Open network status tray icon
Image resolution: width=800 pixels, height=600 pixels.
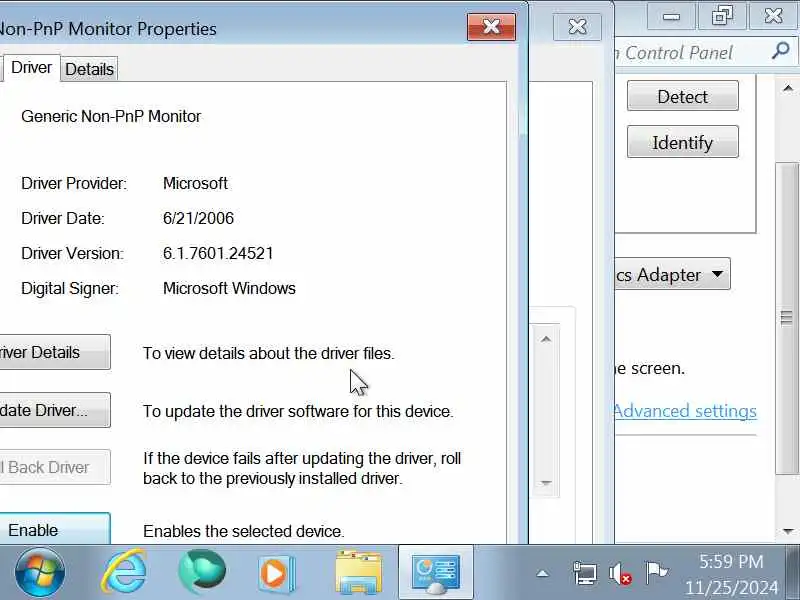(x=585, y=573)
